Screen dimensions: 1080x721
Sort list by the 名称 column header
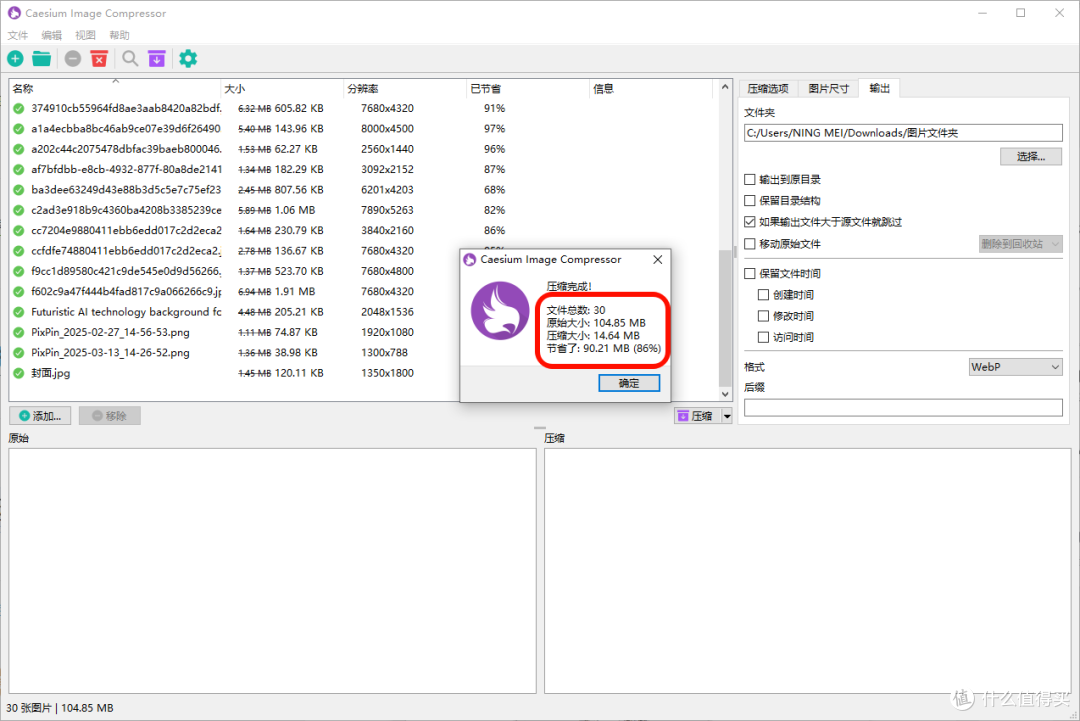(x=114, y=89)
